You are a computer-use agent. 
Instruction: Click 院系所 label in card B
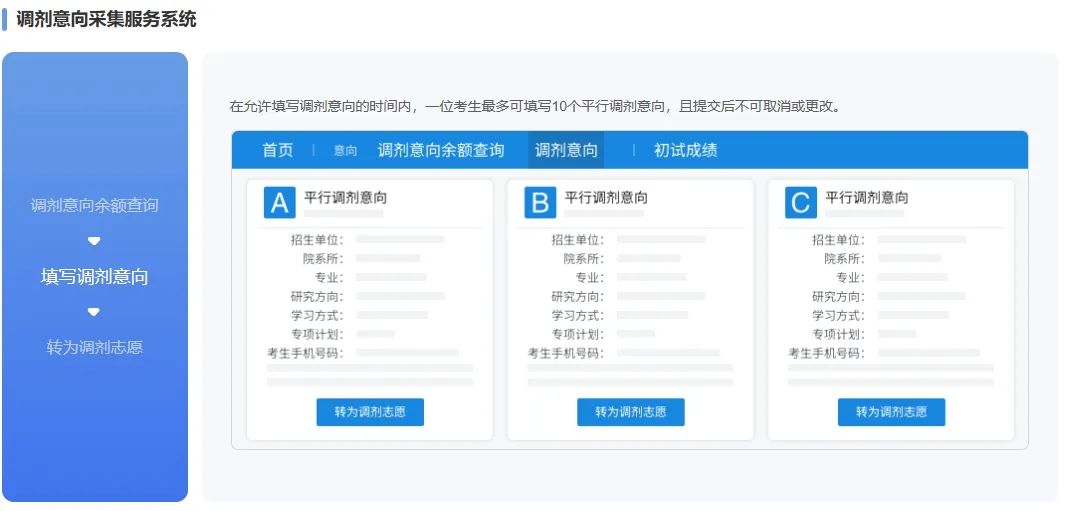click(584, 259)
